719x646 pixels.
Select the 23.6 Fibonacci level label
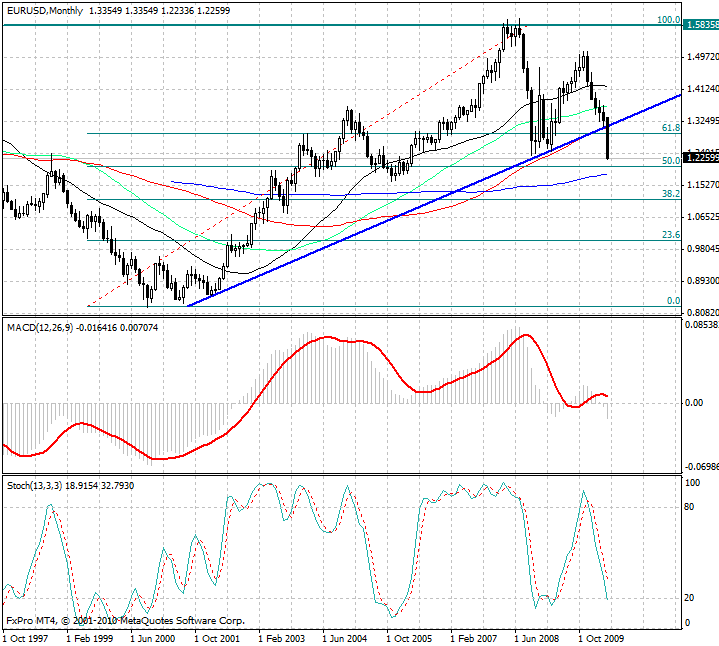[x=671, y=235]
